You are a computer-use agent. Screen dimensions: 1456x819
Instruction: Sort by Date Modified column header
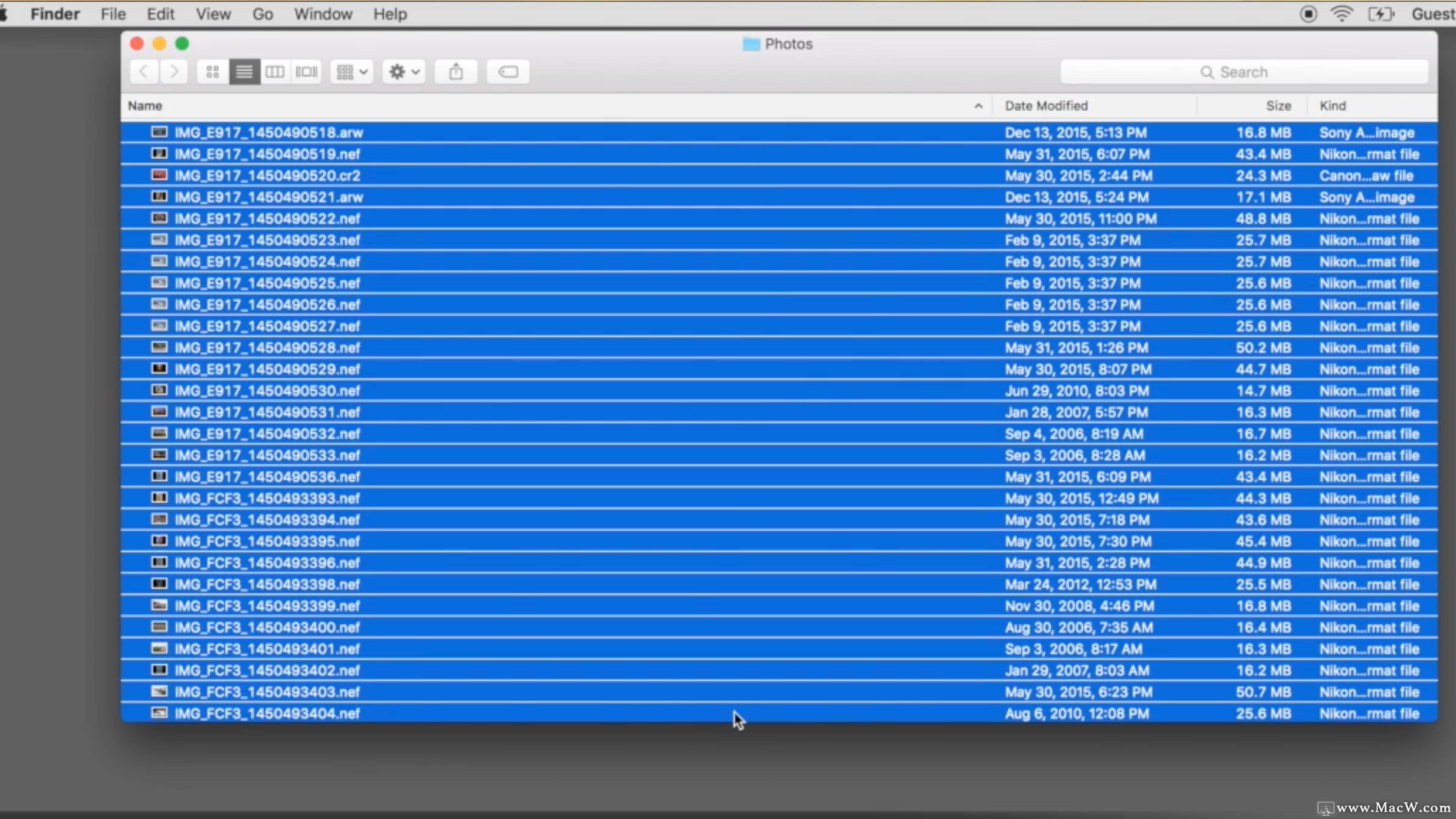[x=1046, y=106]
